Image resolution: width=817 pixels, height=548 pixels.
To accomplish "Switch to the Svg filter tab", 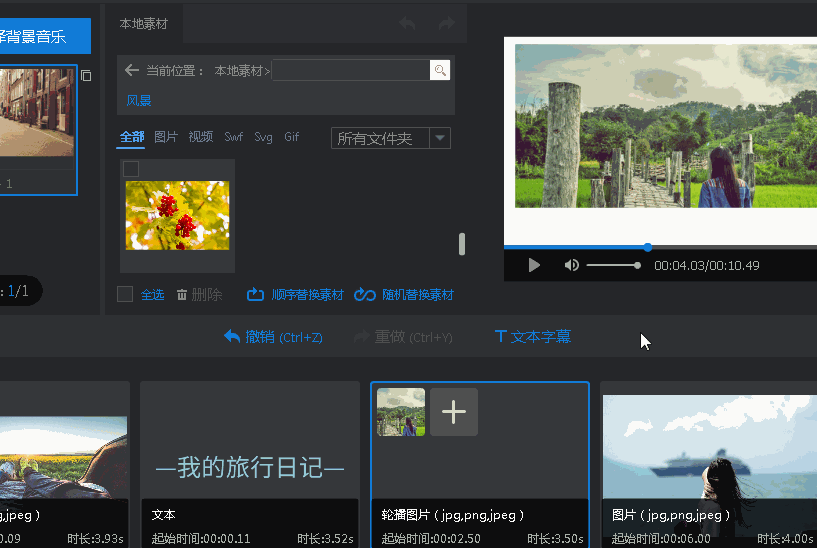I will pyautogui.click(x=263, y=137).
